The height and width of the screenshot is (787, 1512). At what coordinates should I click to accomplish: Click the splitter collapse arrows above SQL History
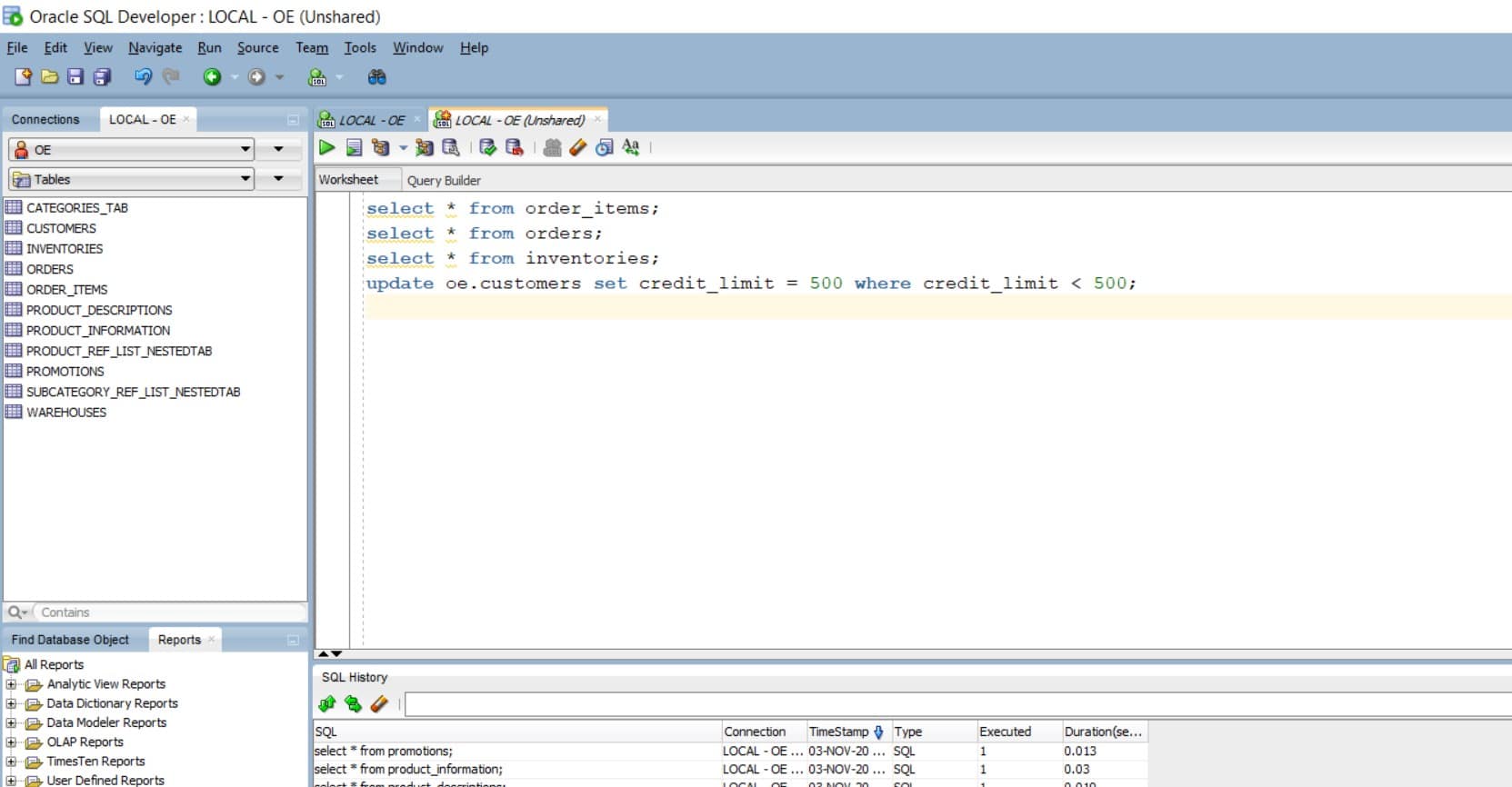coord(330,653)
